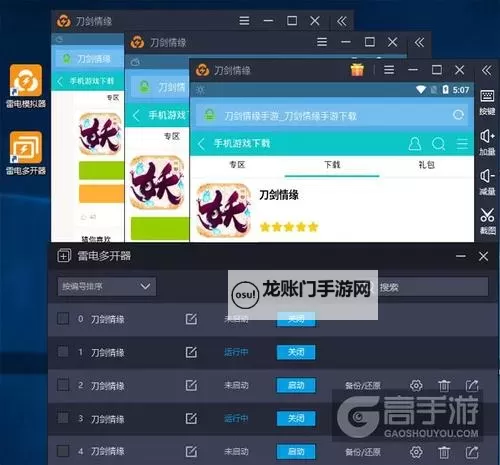
Task: Click the orange button in the rearmost emulator window
Action: click(101, 194)
